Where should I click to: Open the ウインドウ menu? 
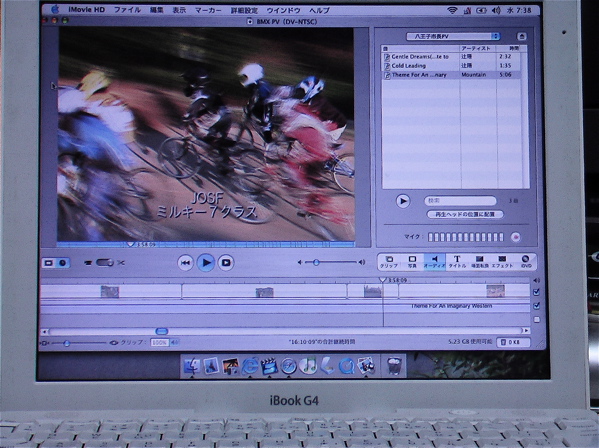(x=283, y=10)
